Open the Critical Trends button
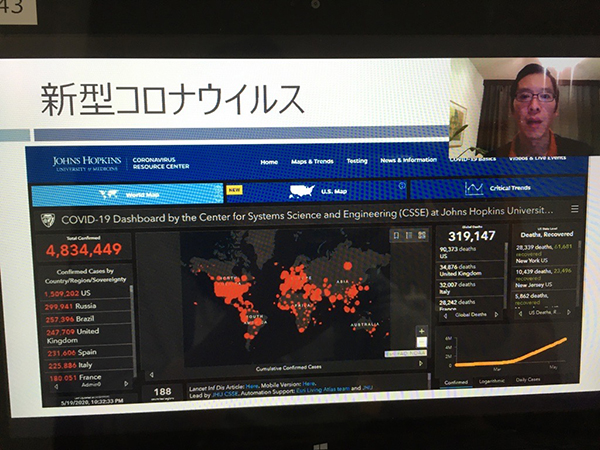600x450 pixels. 500,189
